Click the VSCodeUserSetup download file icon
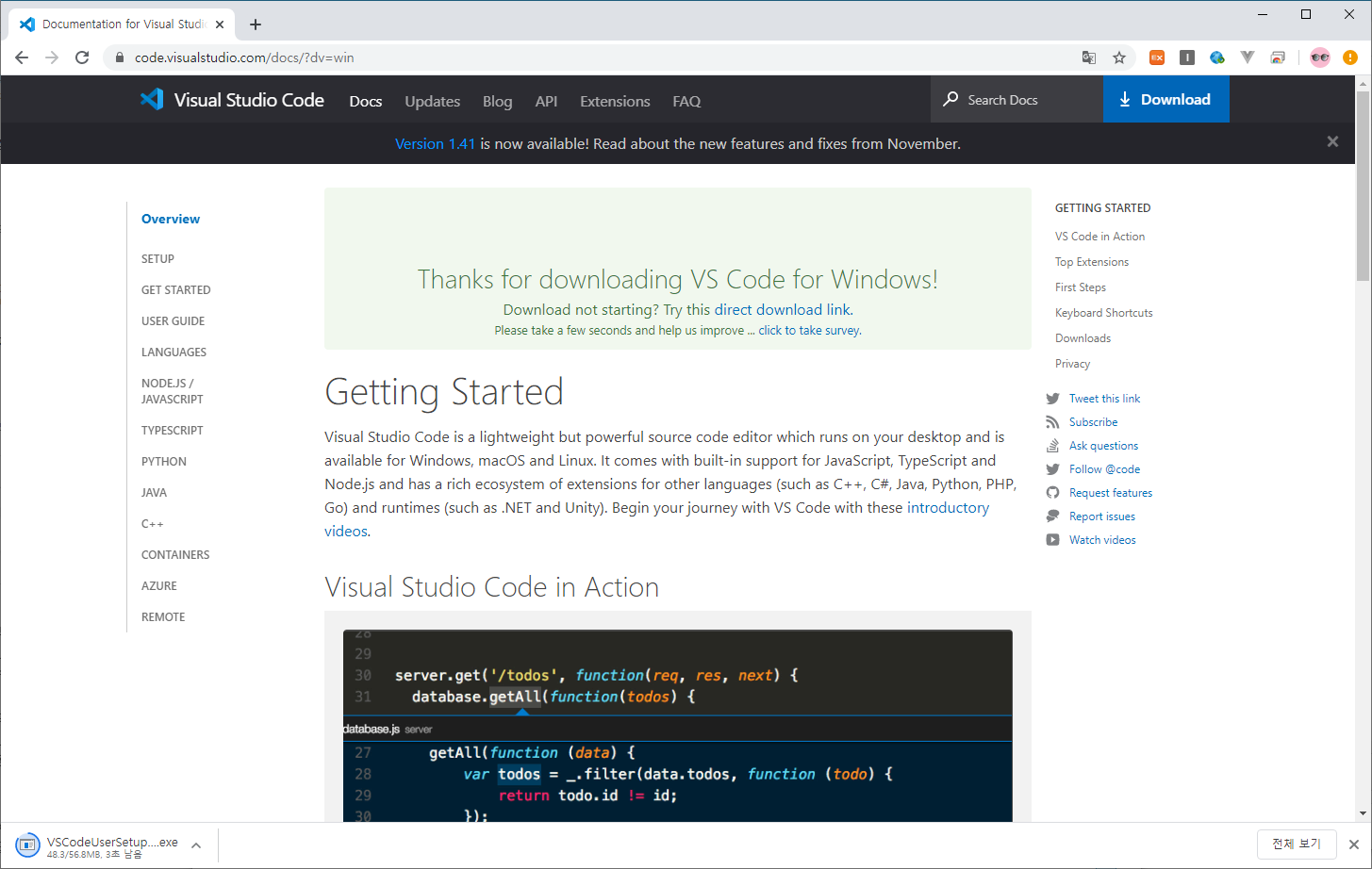 pyautogui.click(x=28, y=845)
